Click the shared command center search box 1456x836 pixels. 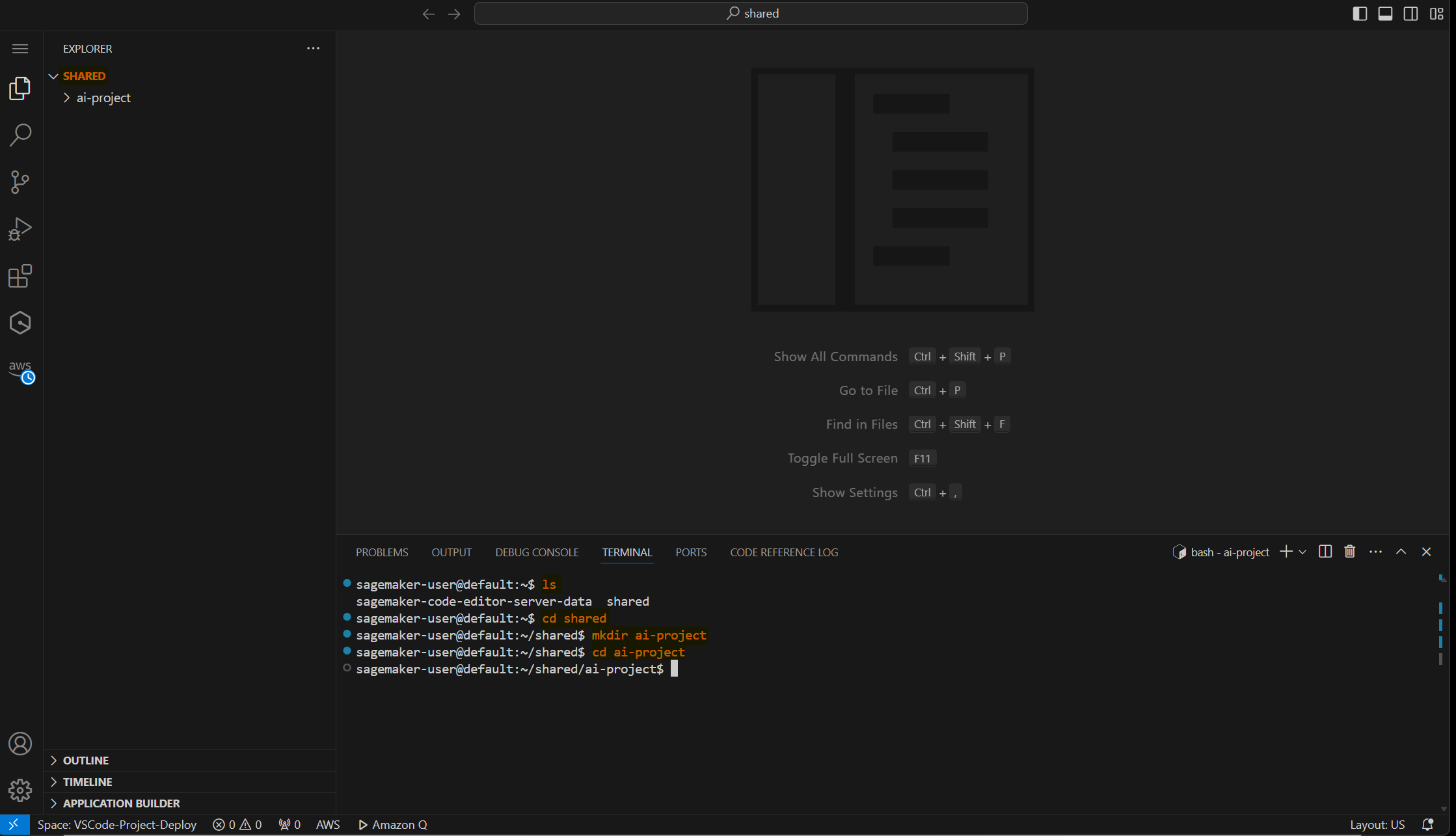tap(751, 14)
